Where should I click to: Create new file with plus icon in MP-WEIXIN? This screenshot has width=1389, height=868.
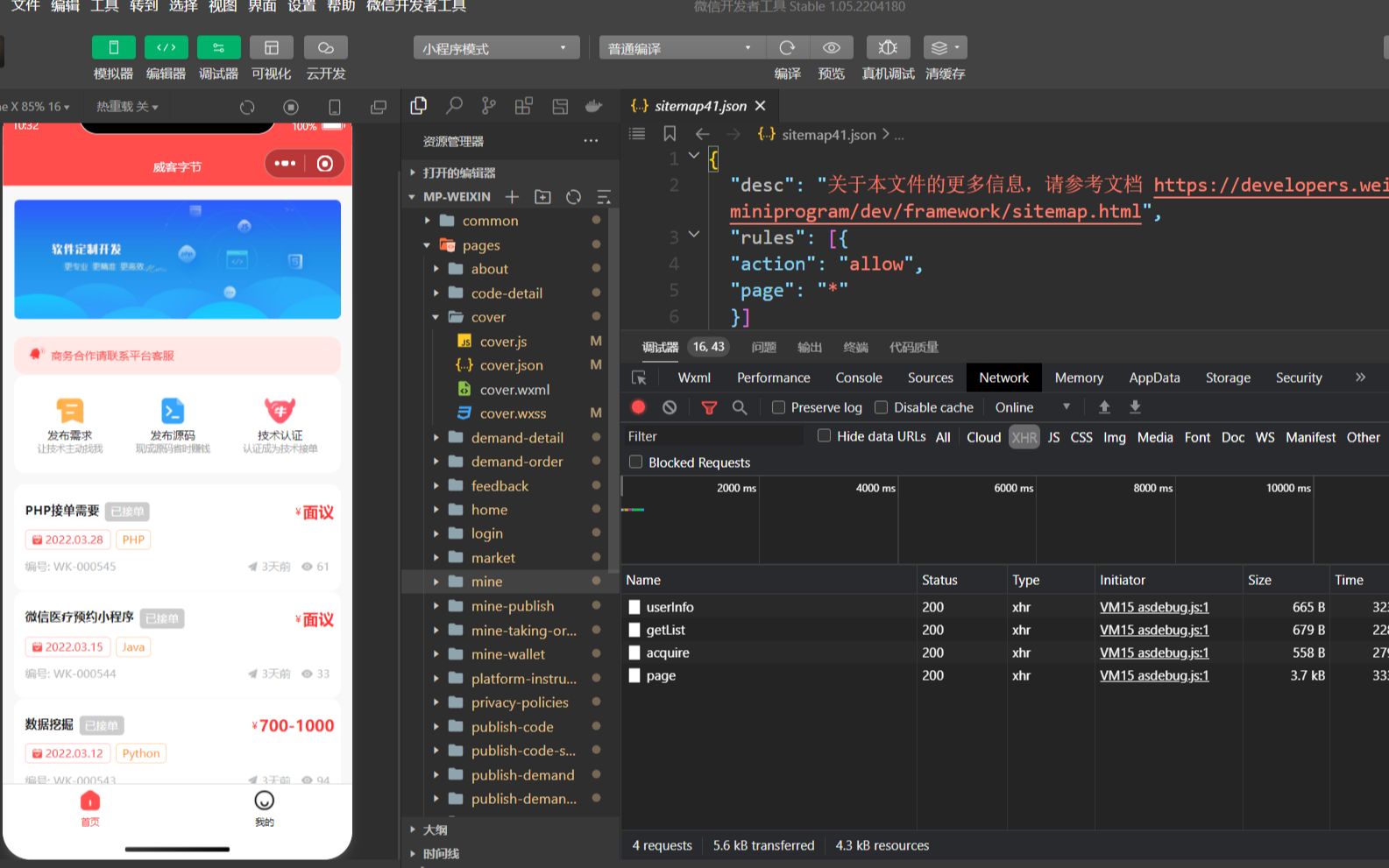(512, 197)
